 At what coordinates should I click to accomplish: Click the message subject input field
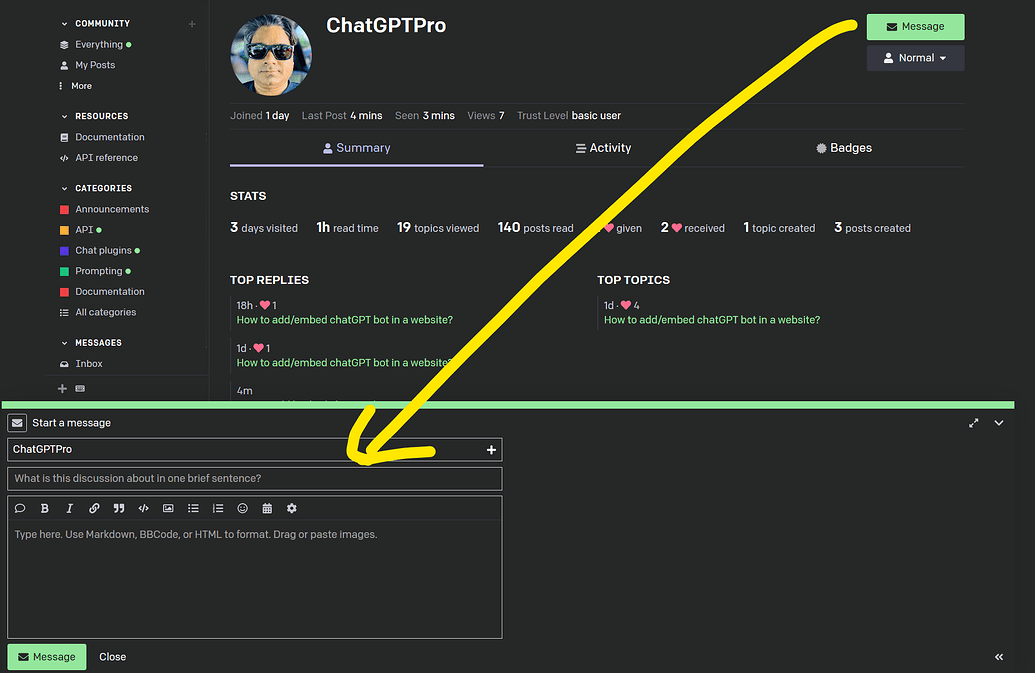coord(255,478)
